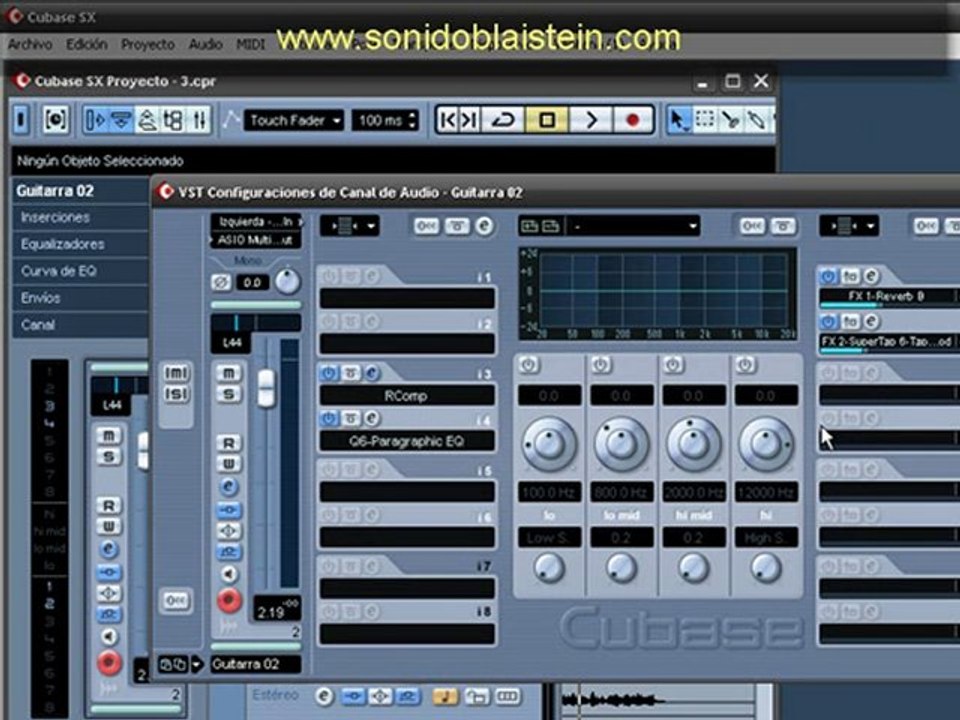Enable the hi EQ band power button
The image size is (960, 720).
[745, 365]
